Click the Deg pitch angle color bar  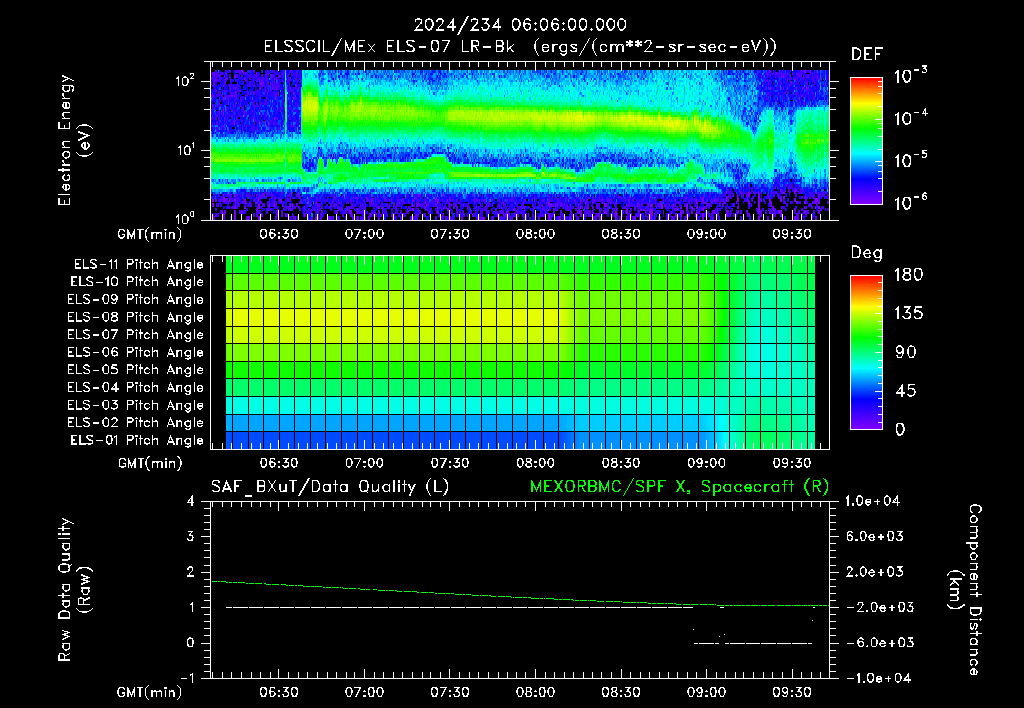pyautogui.click(x=866, y=352)
